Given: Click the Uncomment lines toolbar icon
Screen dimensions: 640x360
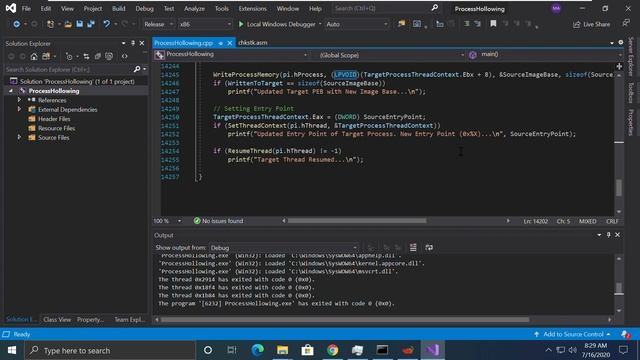Looking at the screenshot, I should pyautogui.click(x=477, y=24).
